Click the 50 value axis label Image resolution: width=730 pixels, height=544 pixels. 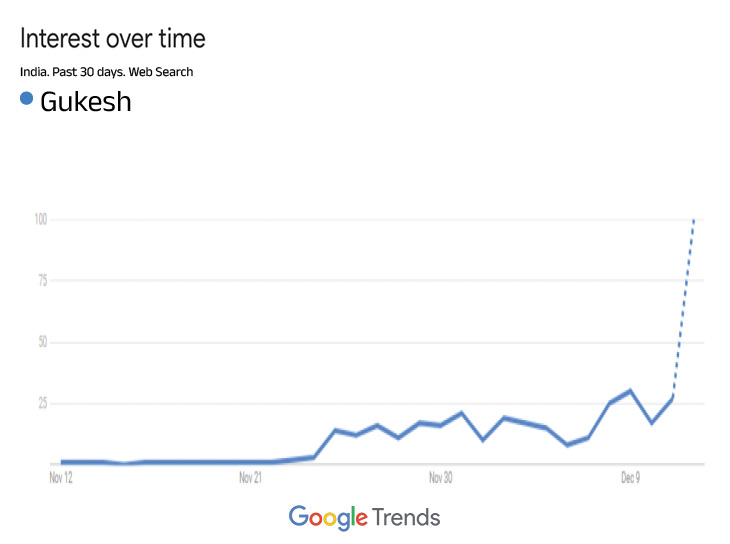click(43, 342)
